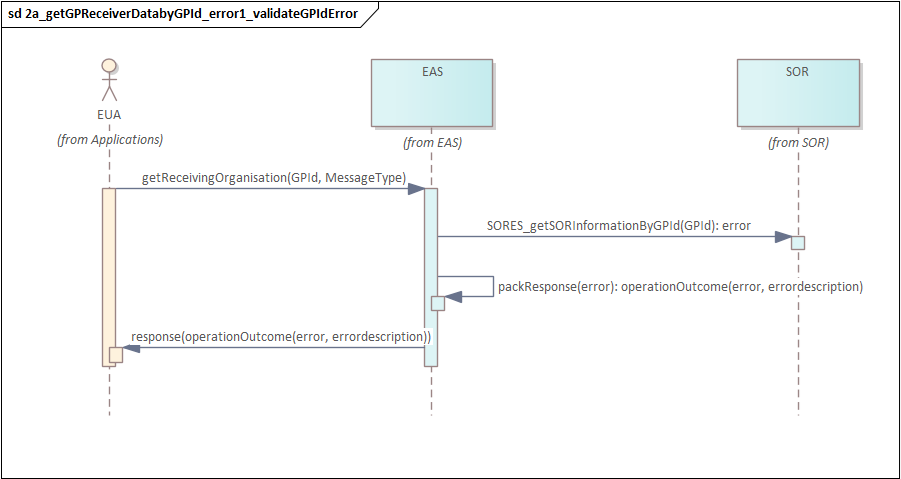Select the small SOR activation box

(798, 242)
